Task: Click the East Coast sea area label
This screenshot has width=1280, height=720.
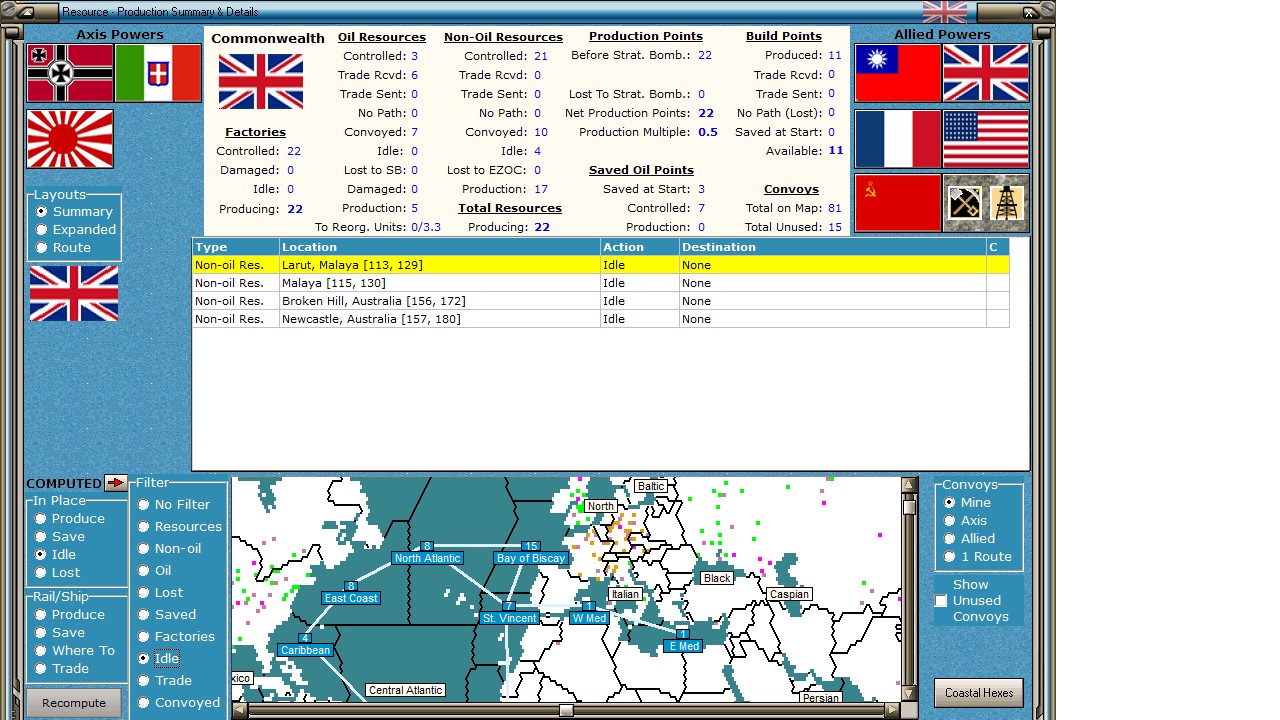Action: pos(351,598)
